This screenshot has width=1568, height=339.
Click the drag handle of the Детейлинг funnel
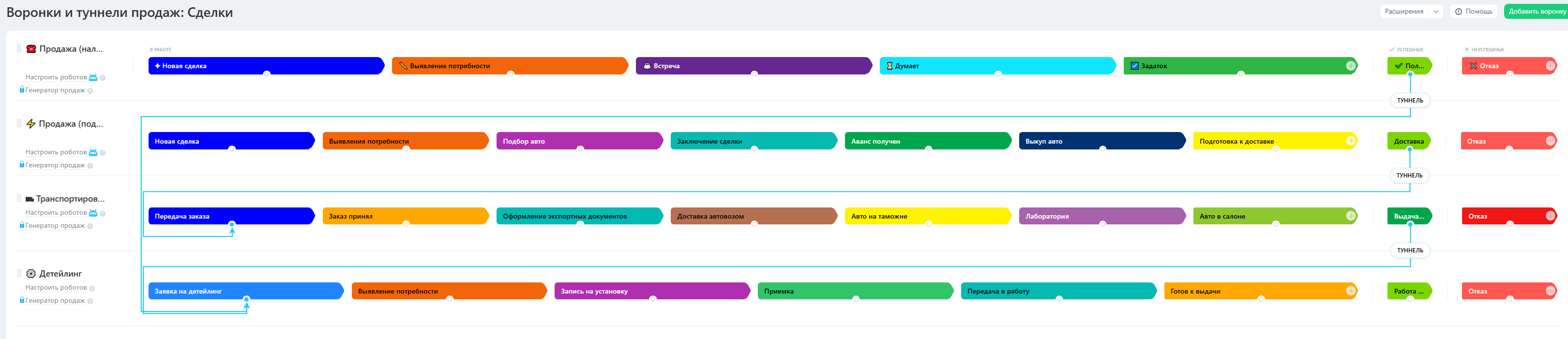pyautogui.click(x=19, y=273)
